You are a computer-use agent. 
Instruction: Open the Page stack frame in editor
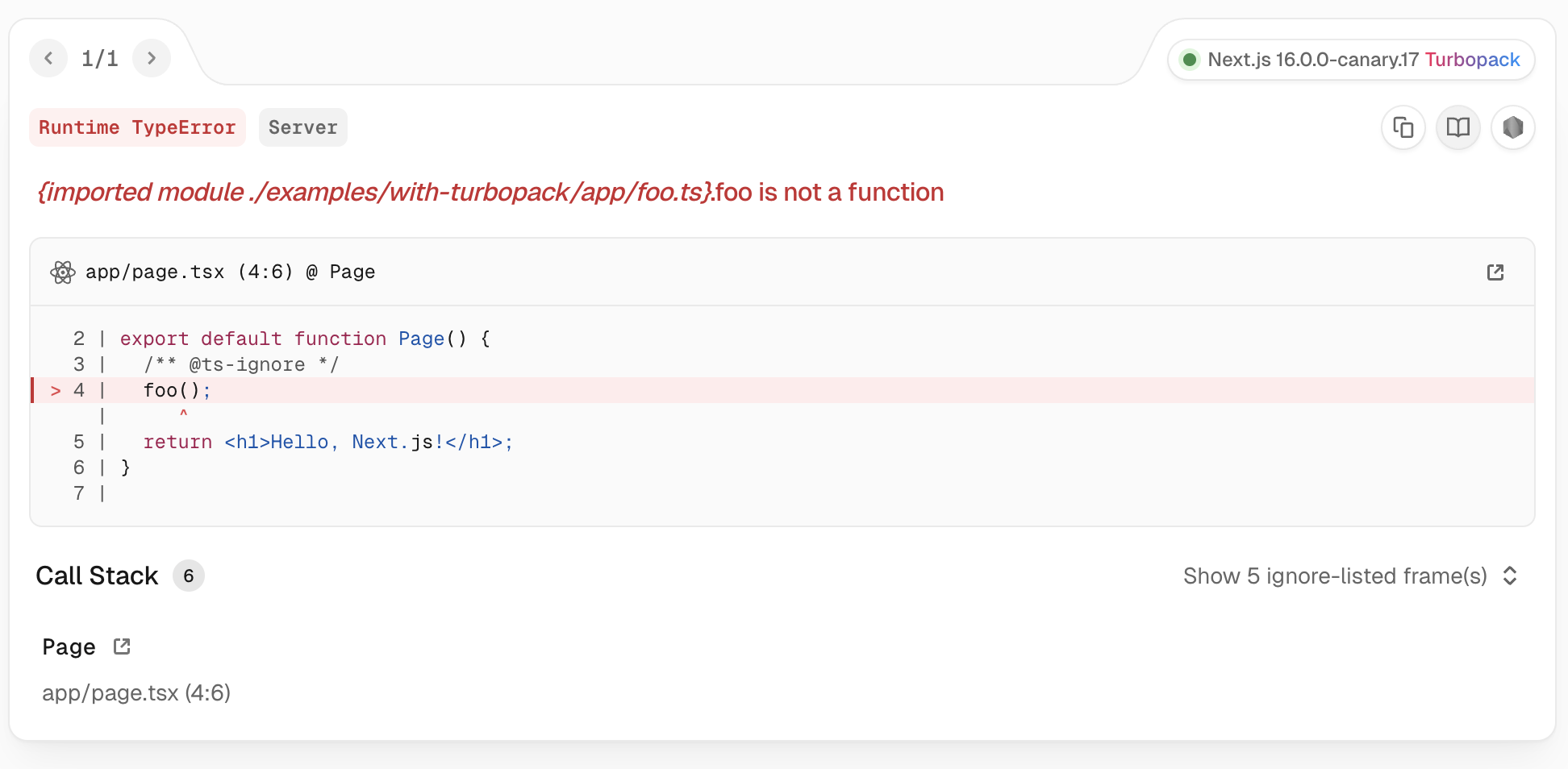pos(122,646)
